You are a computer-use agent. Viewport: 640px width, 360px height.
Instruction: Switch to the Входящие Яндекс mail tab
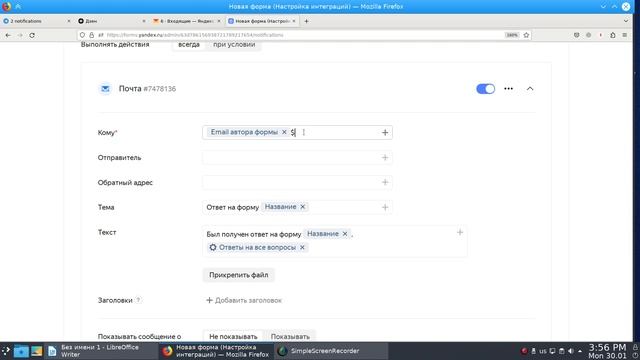[x=186, y=21]
